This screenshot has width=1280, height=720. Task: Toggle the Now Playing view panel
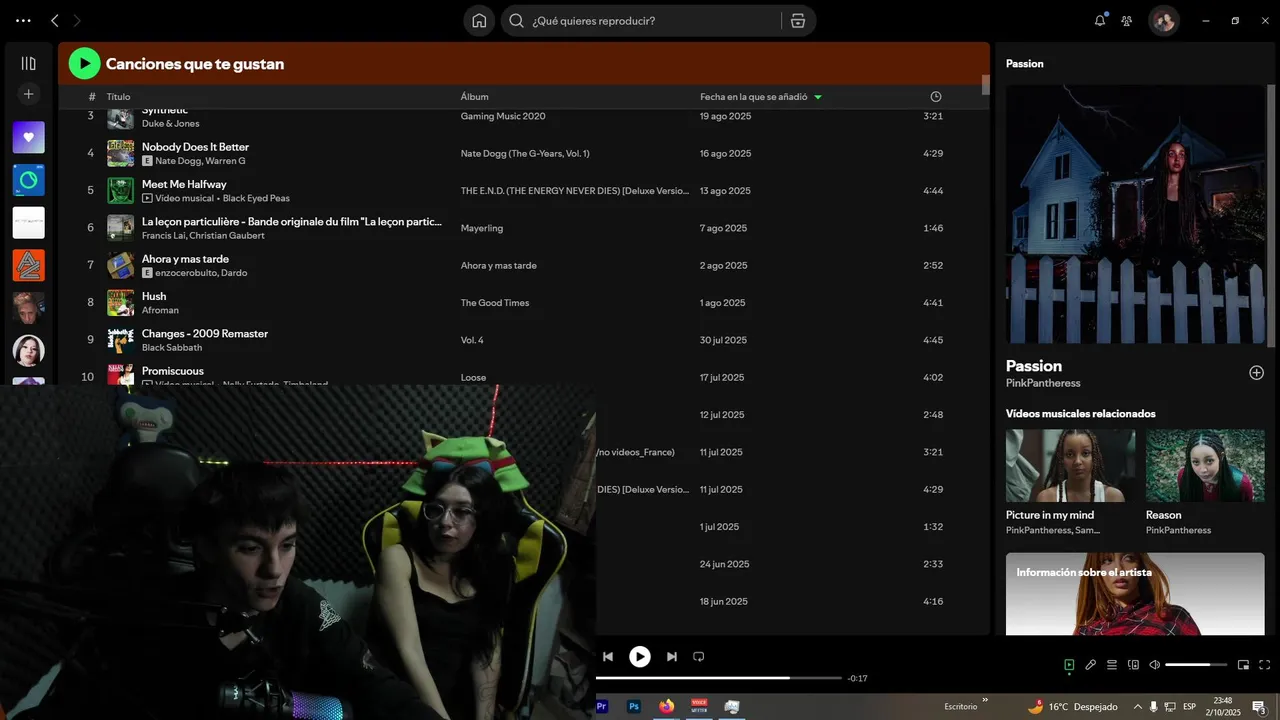pyautogui.click(x=1069, y=664)
